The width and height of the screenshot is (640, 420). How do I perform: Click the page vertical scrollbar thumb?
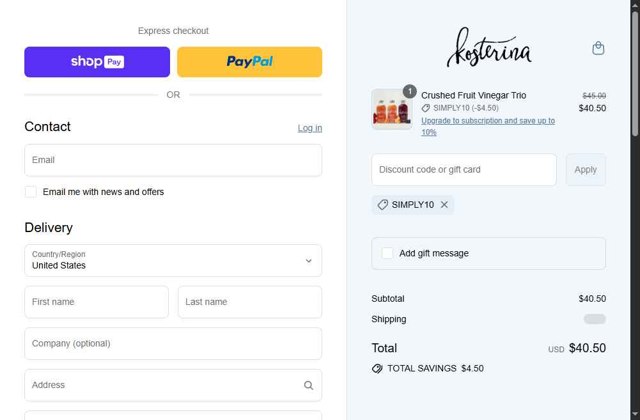tap(635, 73)
